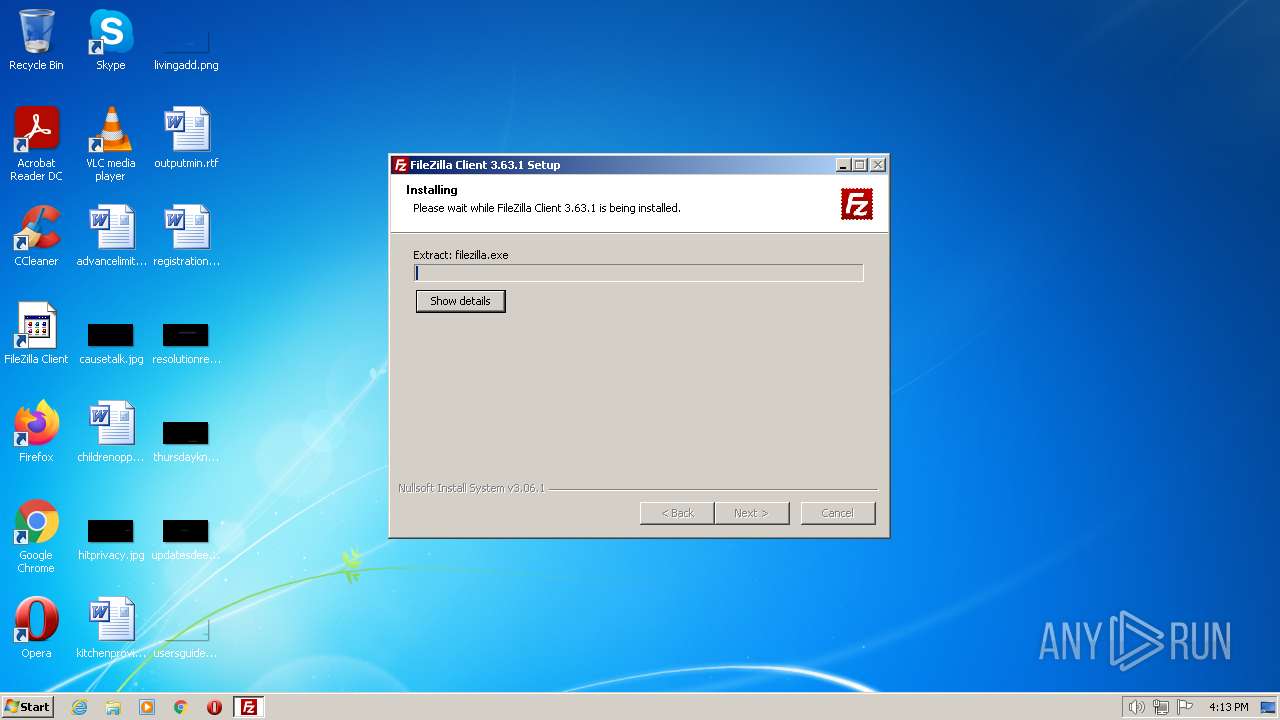The image size is (1280, 720).
Task: Open Windows Explorer from taskbar
Action: tap(113, 707)
